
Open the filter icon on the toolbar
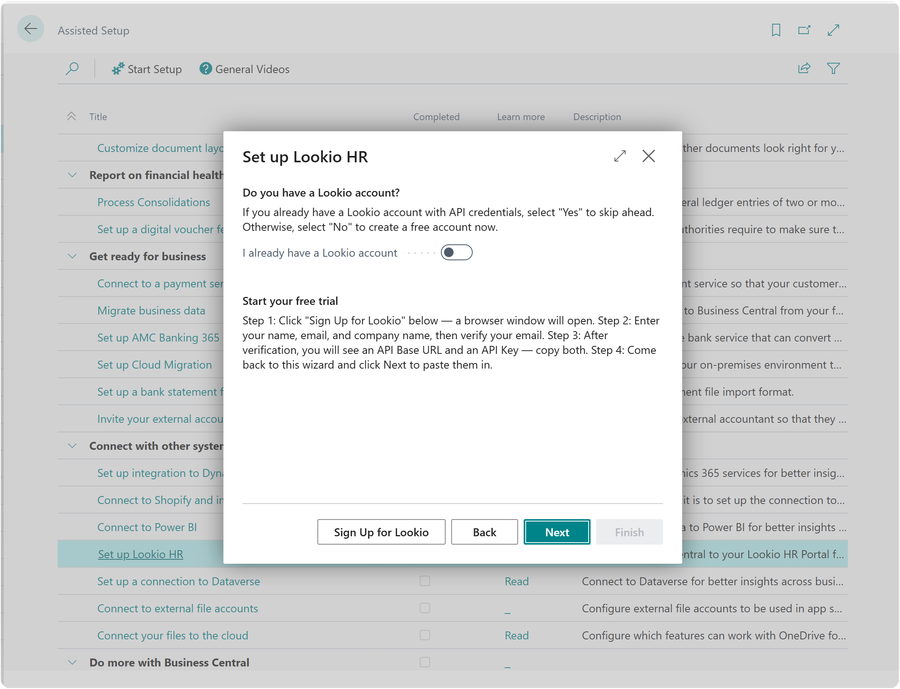[833, 68]
